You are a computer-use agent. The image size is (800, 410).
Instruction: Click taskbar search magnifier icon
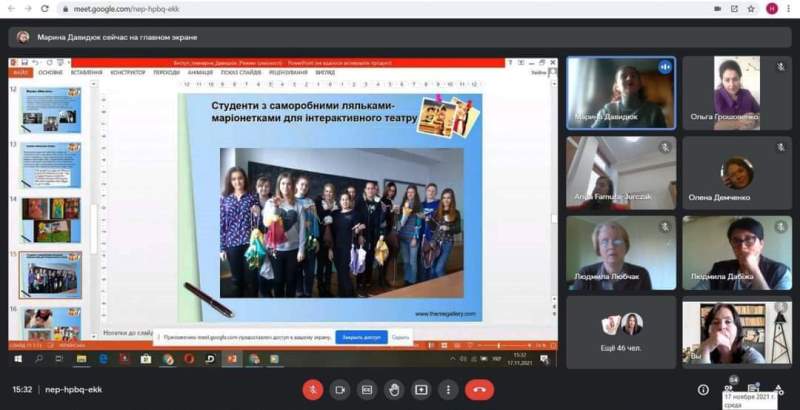pyautogui.click(x=39, y=360)
